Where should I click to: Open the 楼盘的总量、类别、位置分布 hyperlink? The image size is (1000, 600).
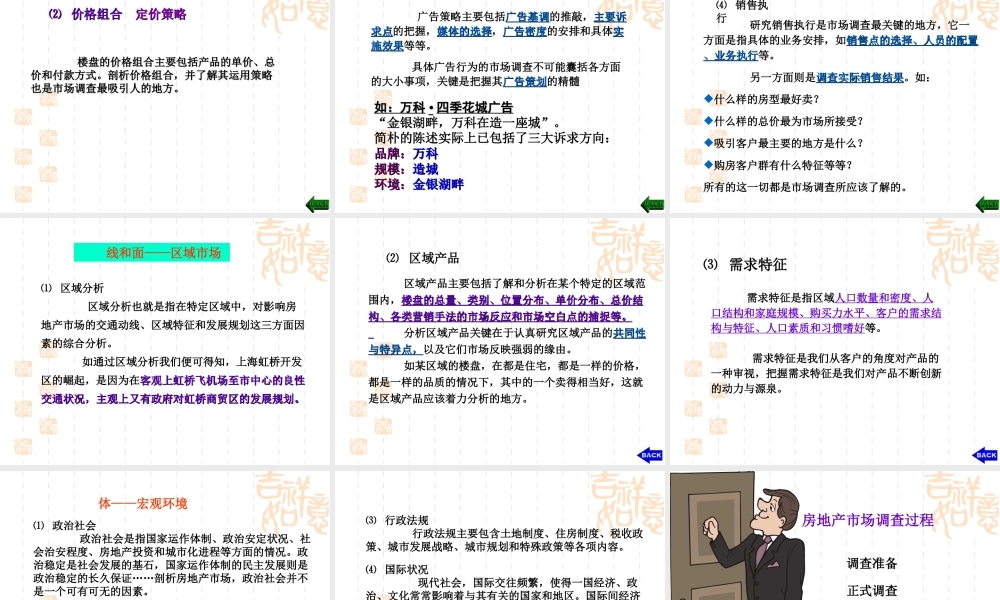tap(476, 300)
